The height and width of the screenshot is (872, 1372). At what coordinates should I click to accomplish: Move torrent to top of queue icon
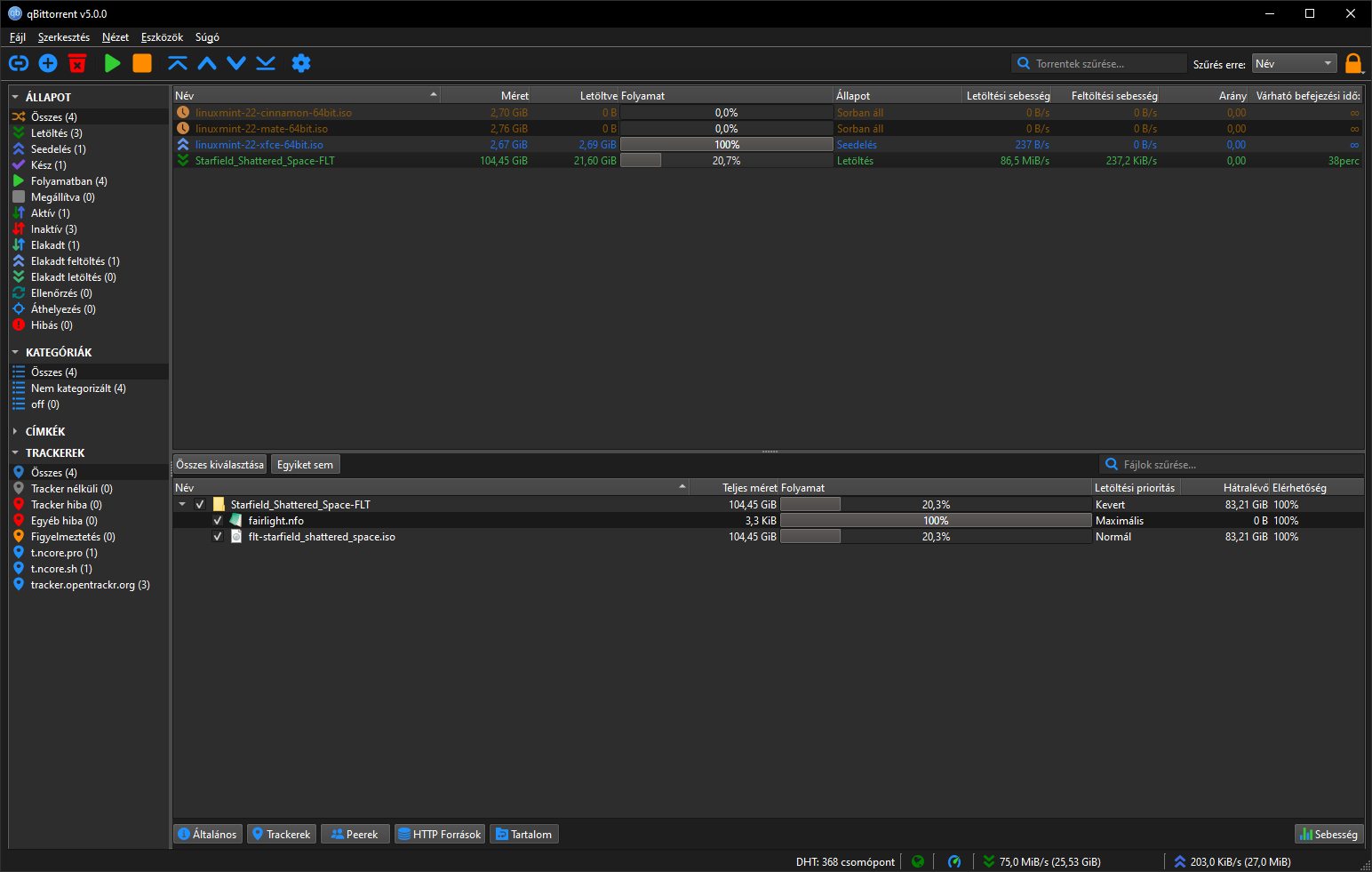pos(178,63)
